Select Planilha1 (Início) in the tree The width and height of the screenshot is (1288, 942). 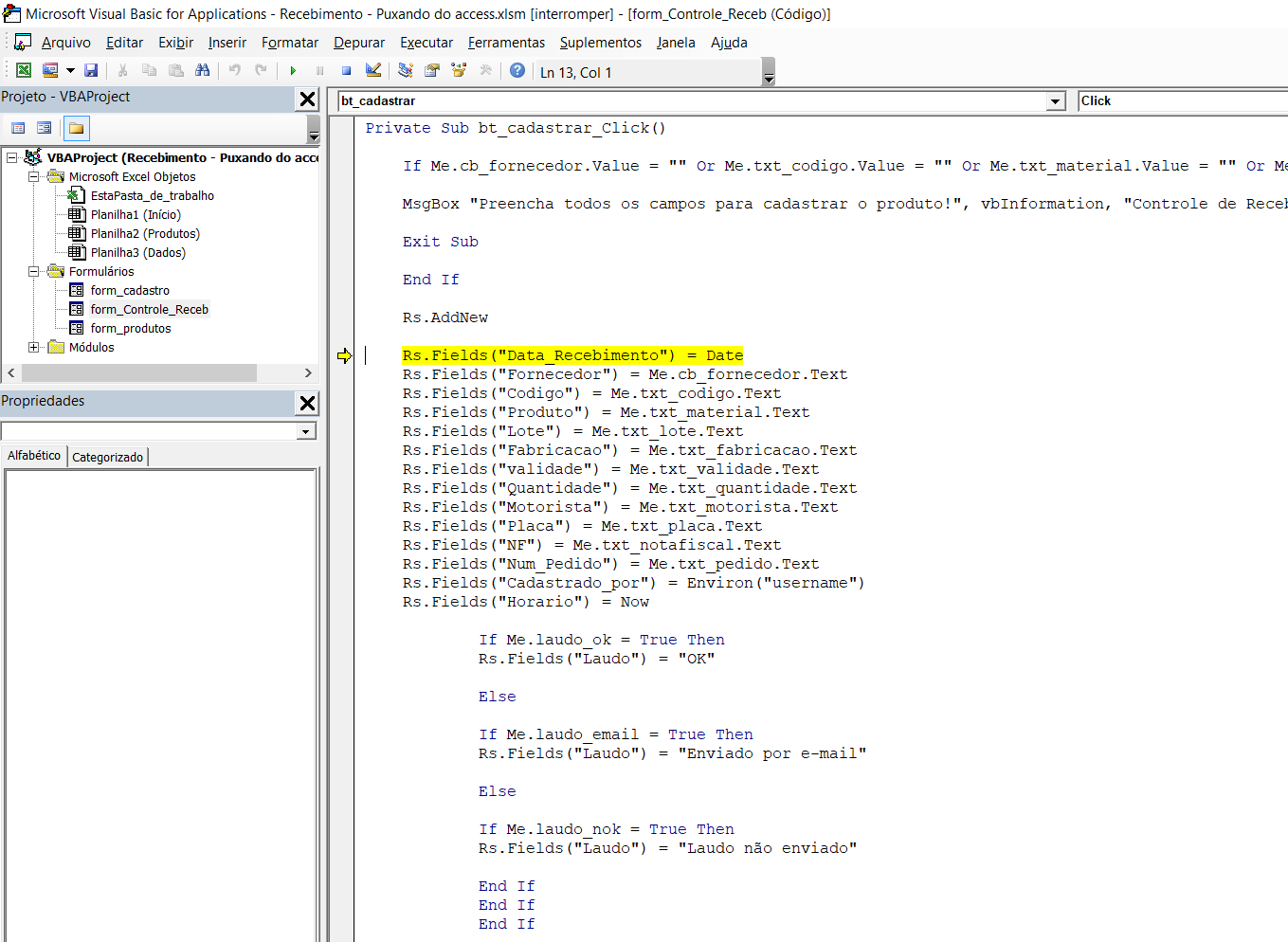click(136, 214)
